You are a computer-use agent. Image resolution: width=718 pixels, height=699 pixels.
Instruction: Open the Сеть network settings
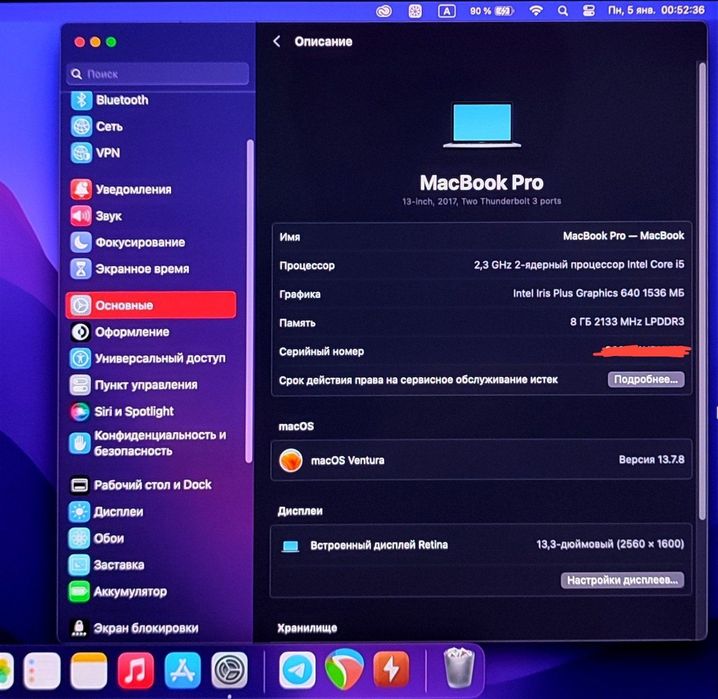point(97,126)
